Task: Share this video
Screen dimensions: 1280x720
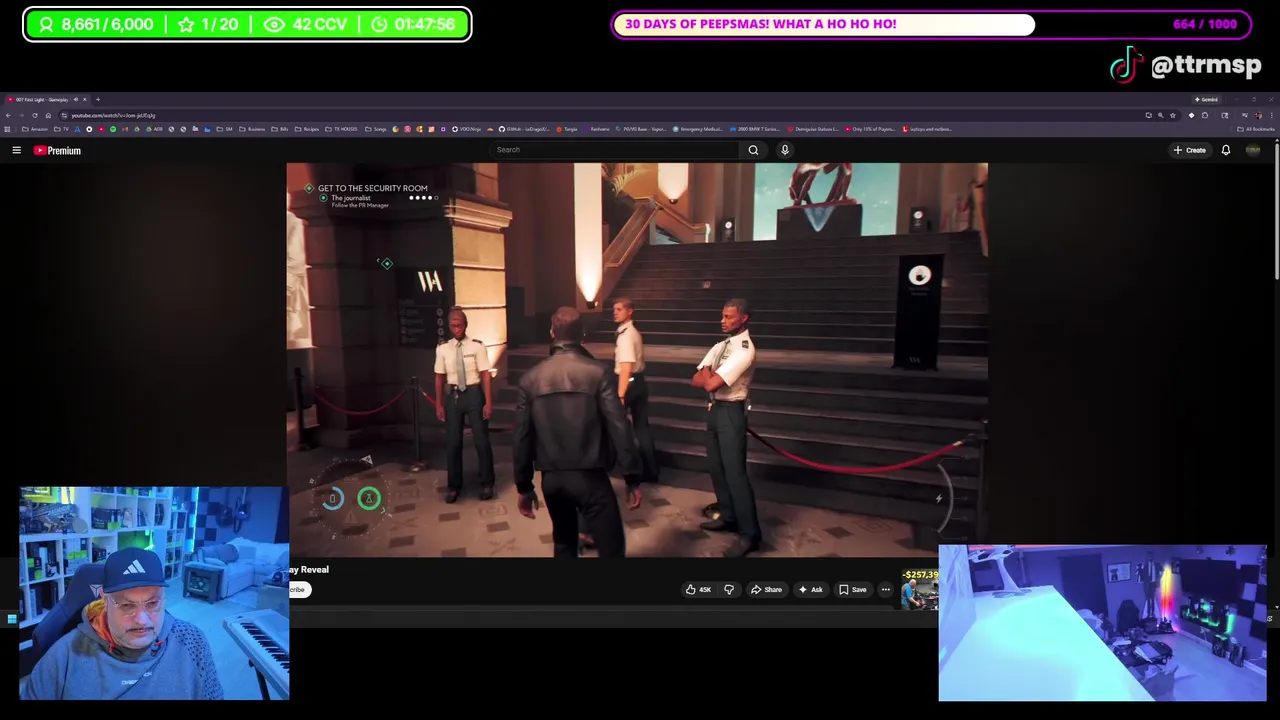Action: pyautogui.click(x=766, y=590)
